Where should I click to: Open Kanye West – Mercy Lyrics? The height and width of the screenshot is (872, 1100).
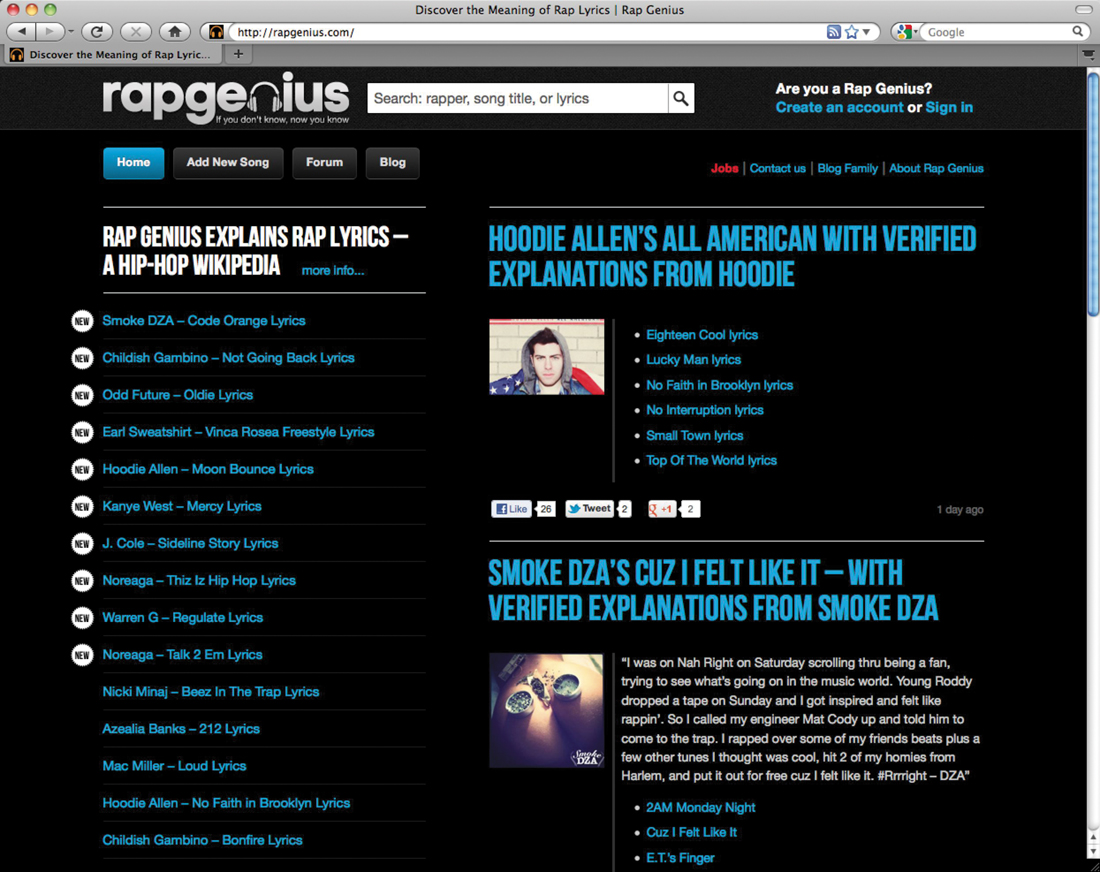[x=182, y=507]
